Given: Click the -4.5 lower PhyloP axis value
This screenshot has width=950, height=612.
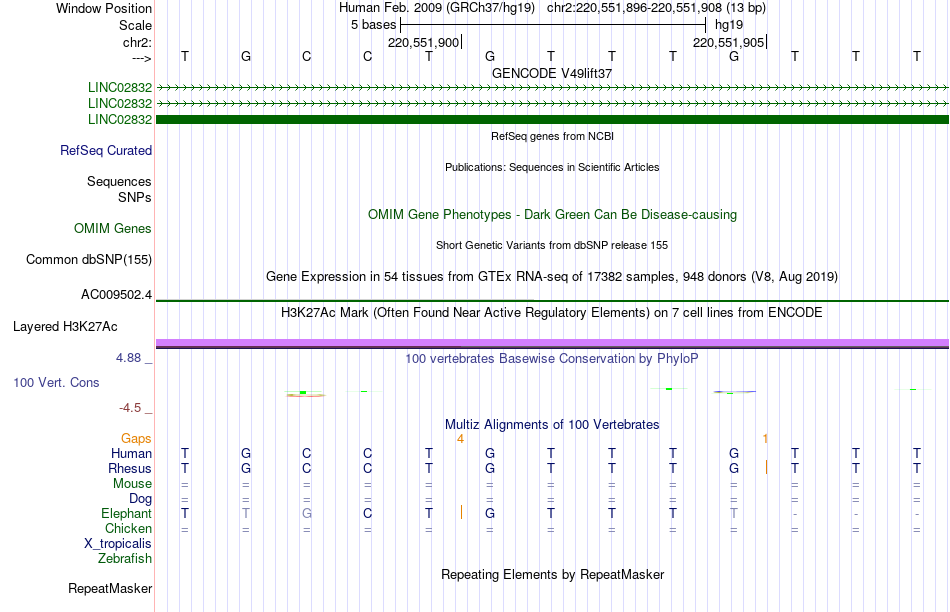Looking at the screenshot, I should tap(130, 408).
